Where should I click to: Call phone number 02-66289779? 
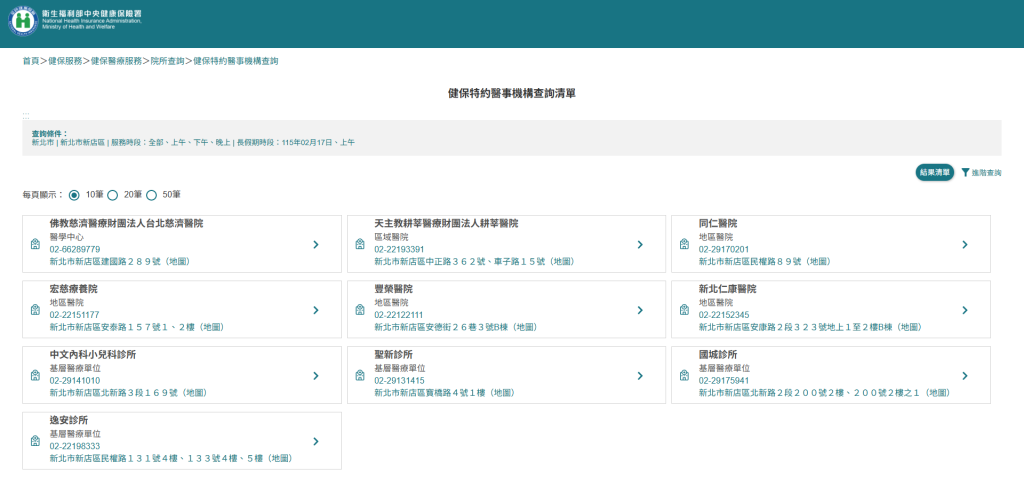pyautogui.click(x=74, y=249)
